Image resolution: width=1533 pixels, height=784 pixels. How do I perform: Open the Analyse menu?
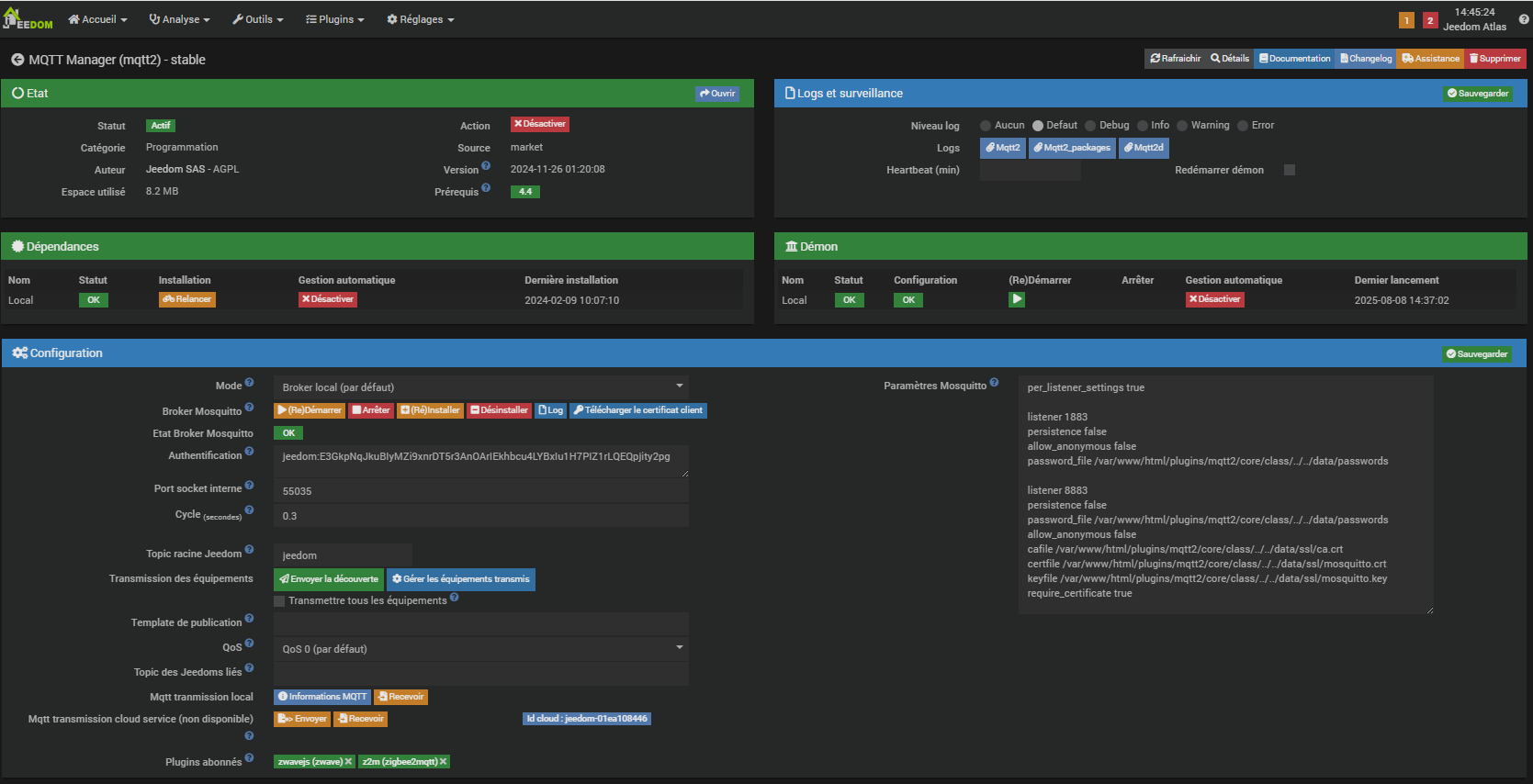pyautogui.click(x=179, y=19)
